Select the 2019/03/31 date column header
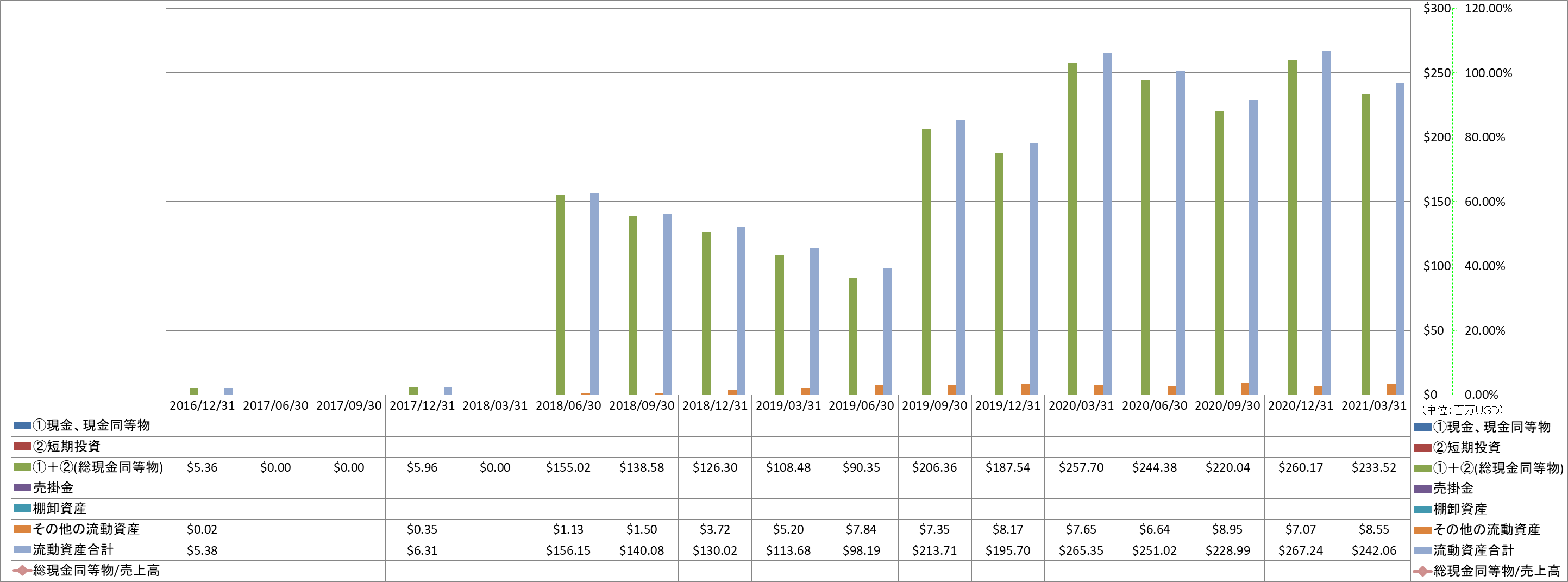 [788, 405]
